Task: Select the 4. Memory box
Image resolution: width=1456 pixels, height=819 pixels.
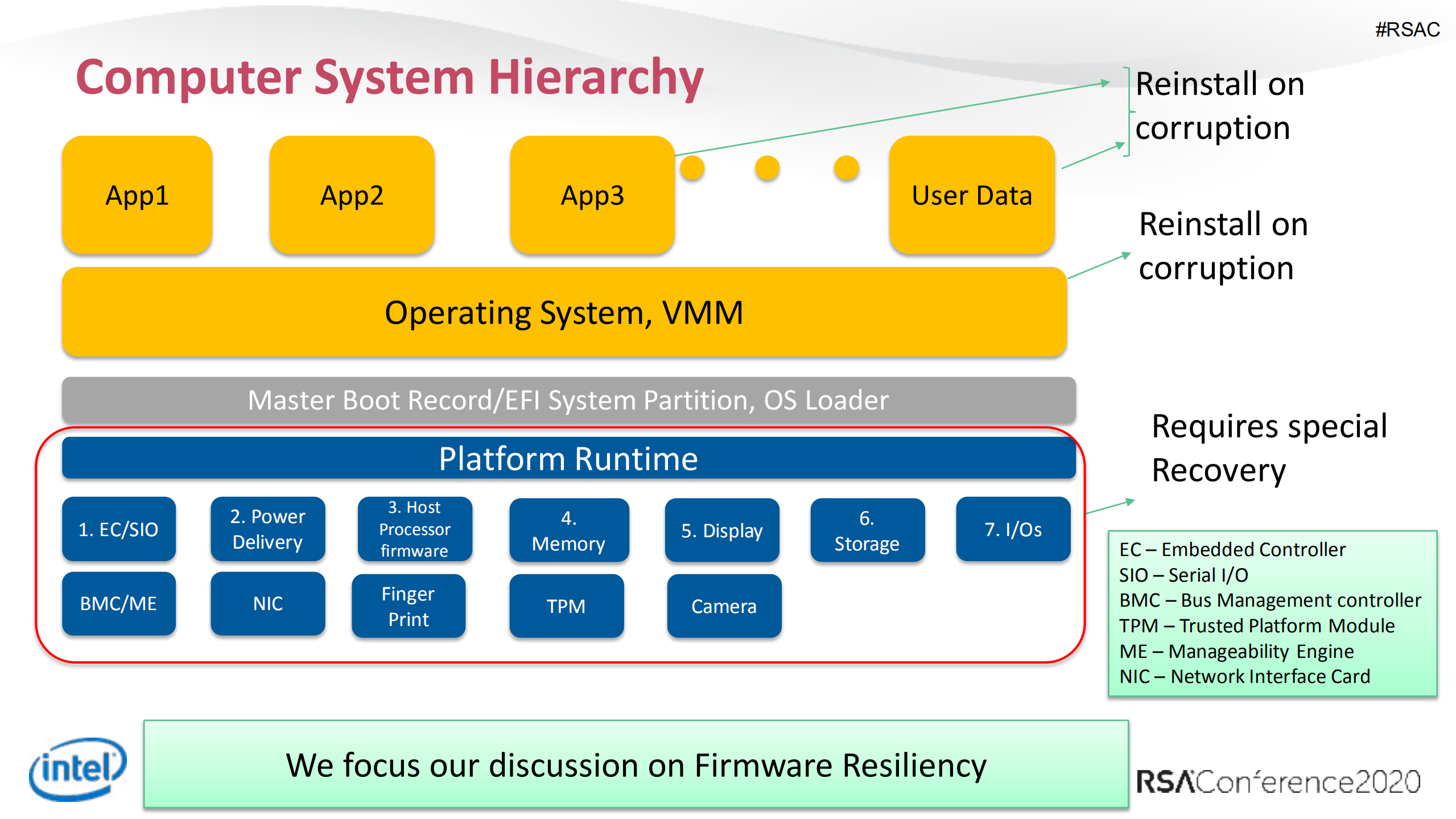Action: click(568, 530)
